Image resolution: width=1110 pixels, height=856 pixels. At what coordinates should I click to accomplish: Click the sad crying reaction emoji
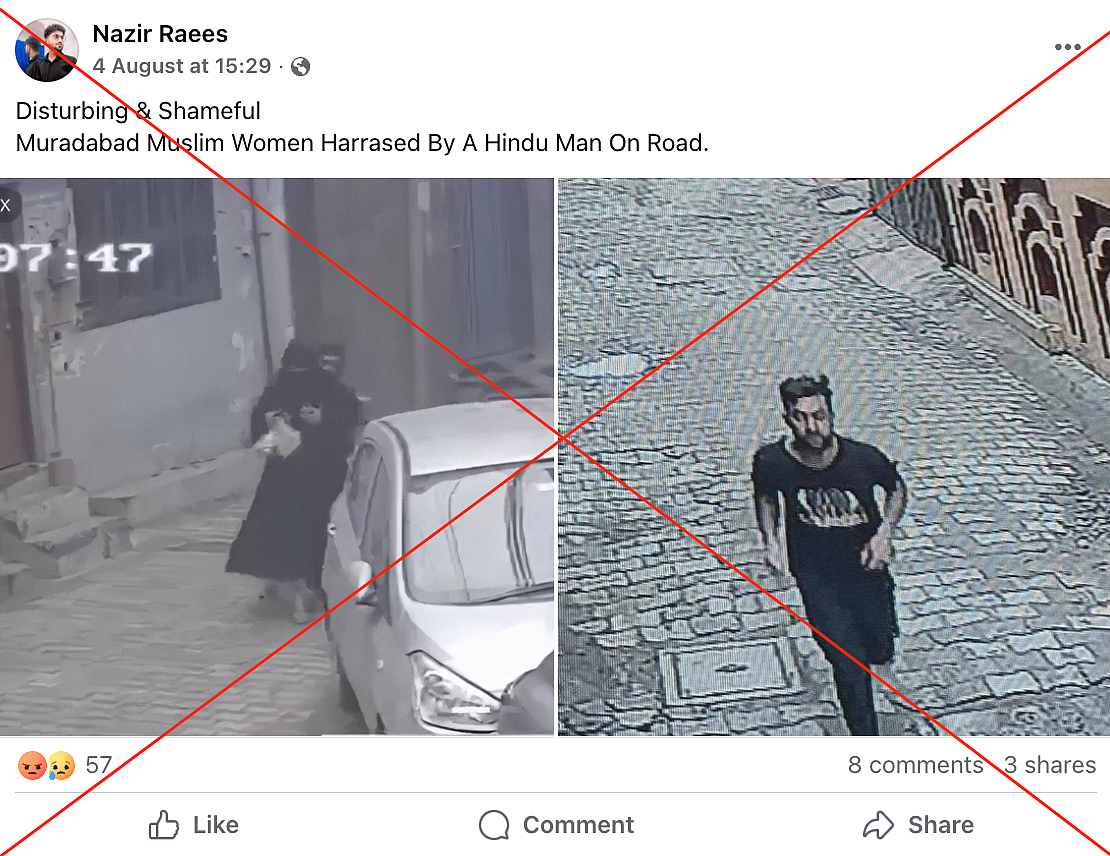[62, 765]
